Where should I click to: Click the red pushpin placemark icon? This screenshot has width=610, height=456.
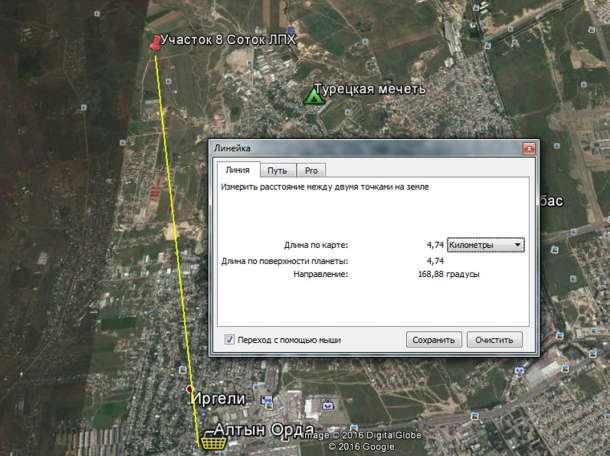coord(154,42)
